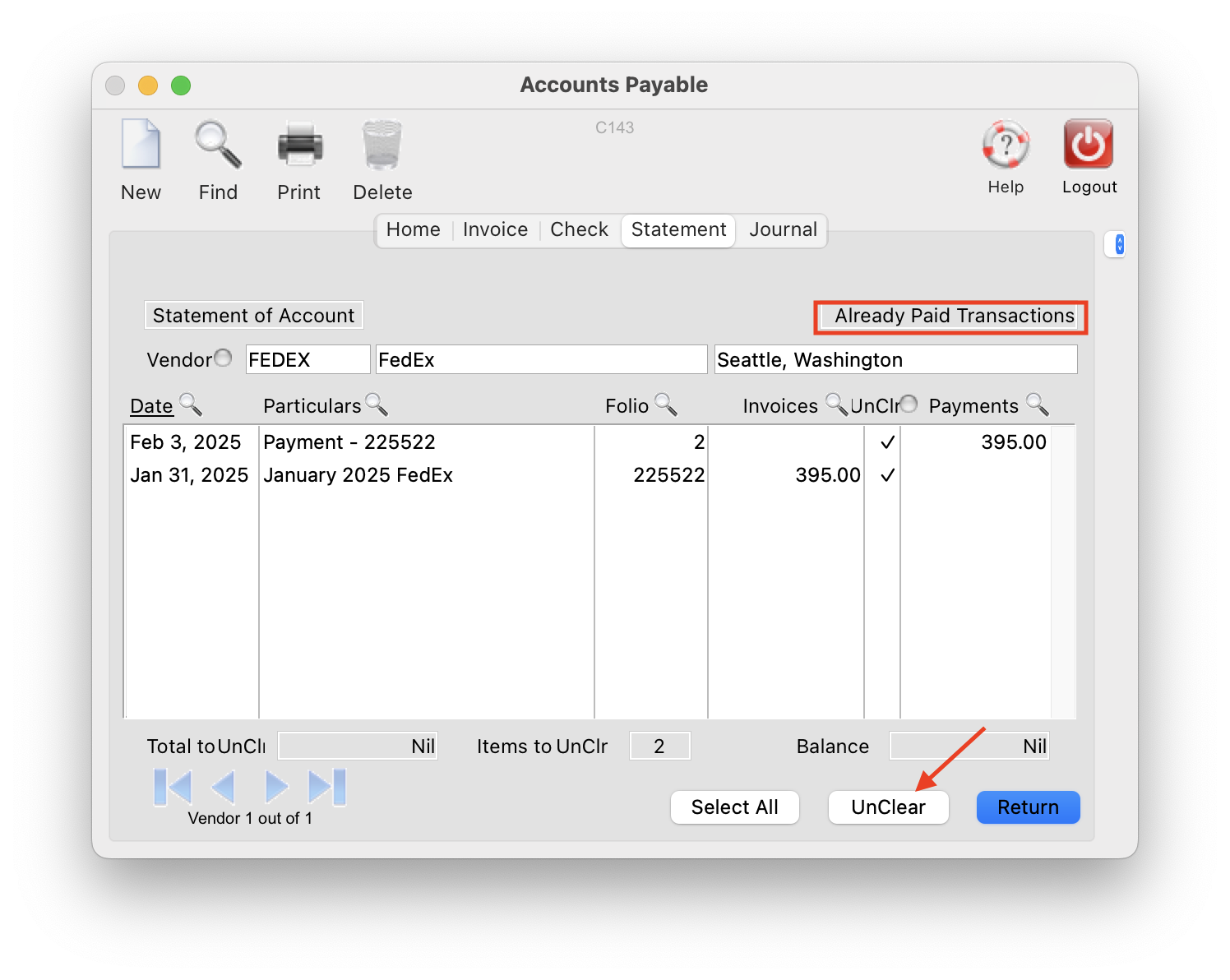Image resolution: width=1230 pixels, height=980 pixels.
Task: Click the Statement of Account button
Action: [x=254, y=316]
